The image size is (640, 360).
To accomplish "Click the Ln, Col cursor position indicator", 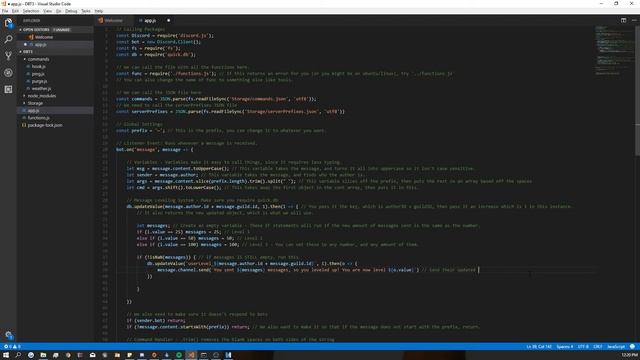I will [x=539, y=347].
